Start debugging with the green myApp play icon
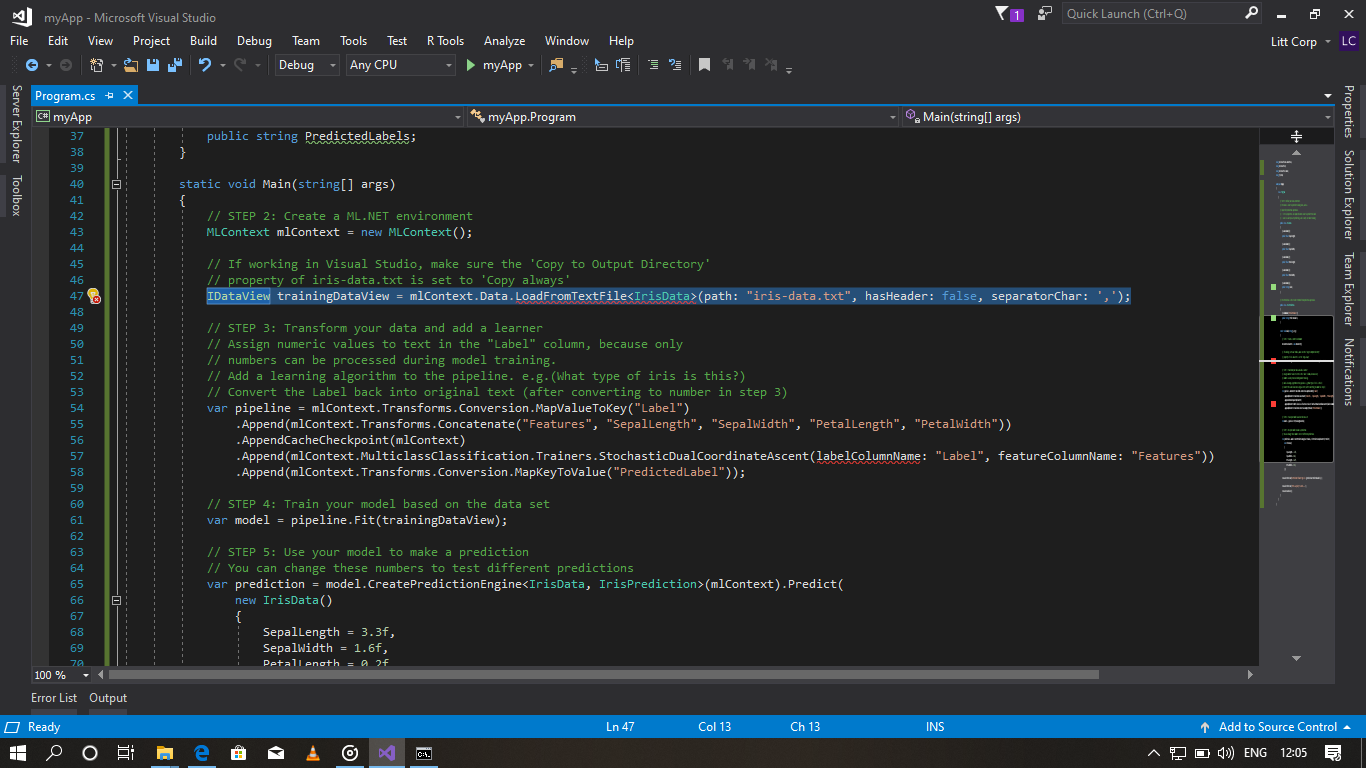This screenshot has height=768, width=1366. pos(471,65)
